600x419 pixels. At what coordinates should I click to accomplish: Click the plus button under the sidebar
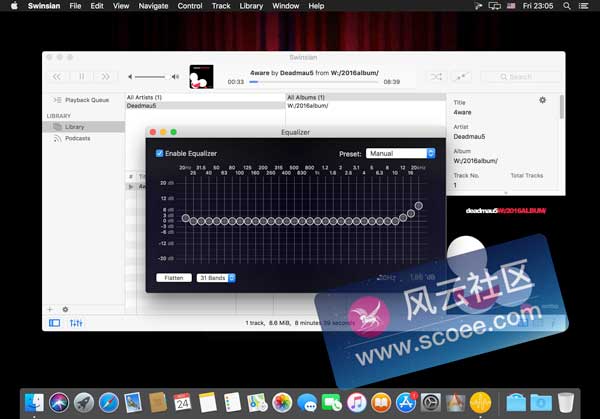pyautogui.click(x=50, y=309)
